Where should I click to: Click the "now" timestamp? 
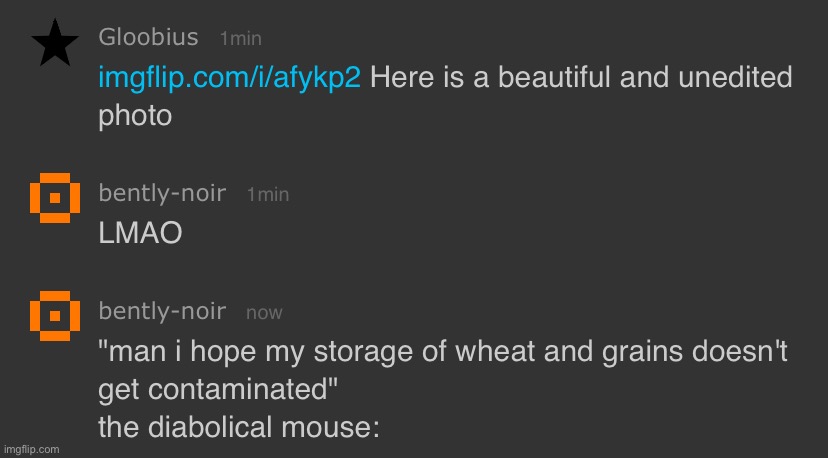[x=264, y=312]
